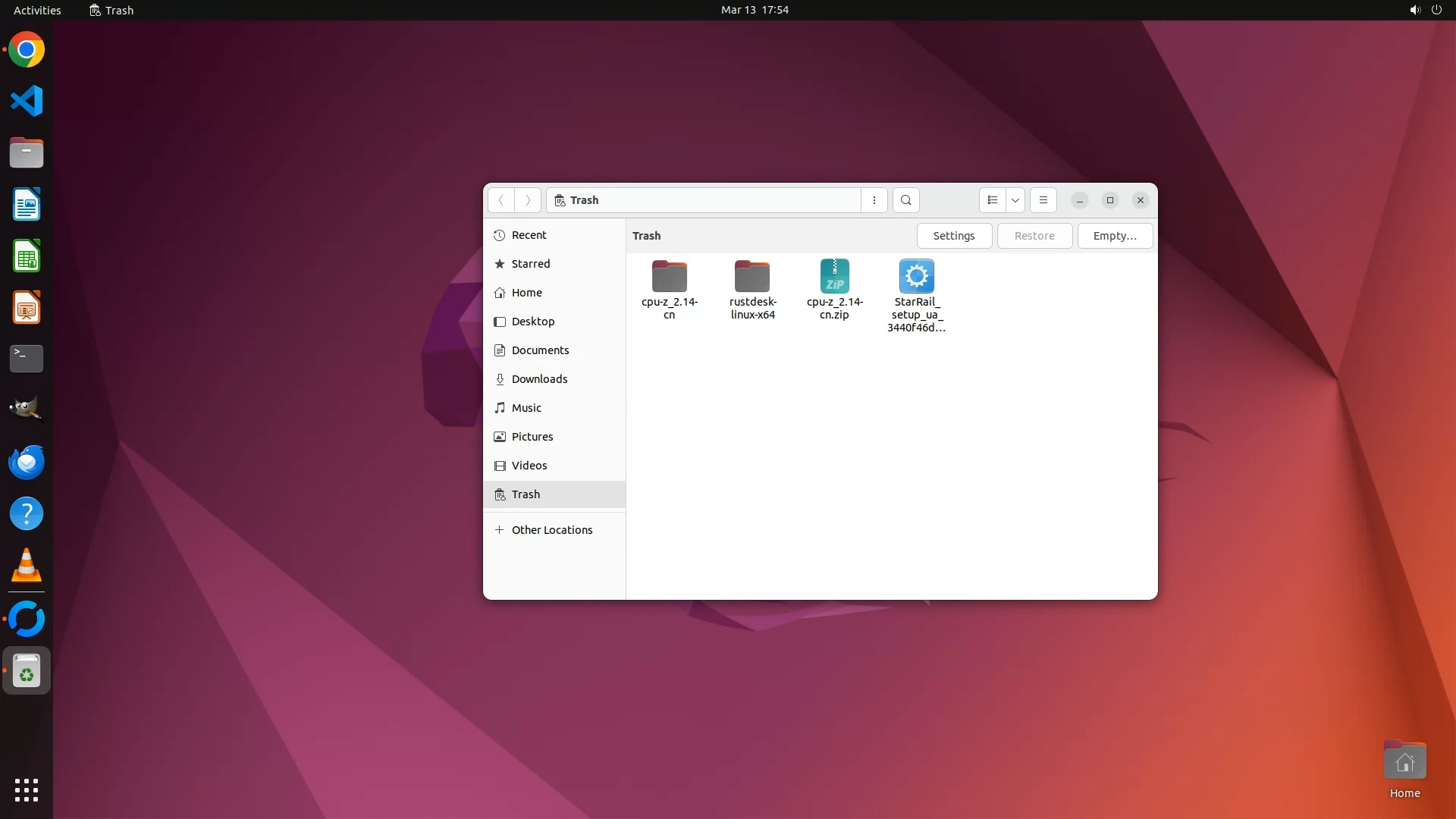Viewport: 1456px width, 819px height.
Task: Launch VLC from the dock
Action: tap(27, 566)
